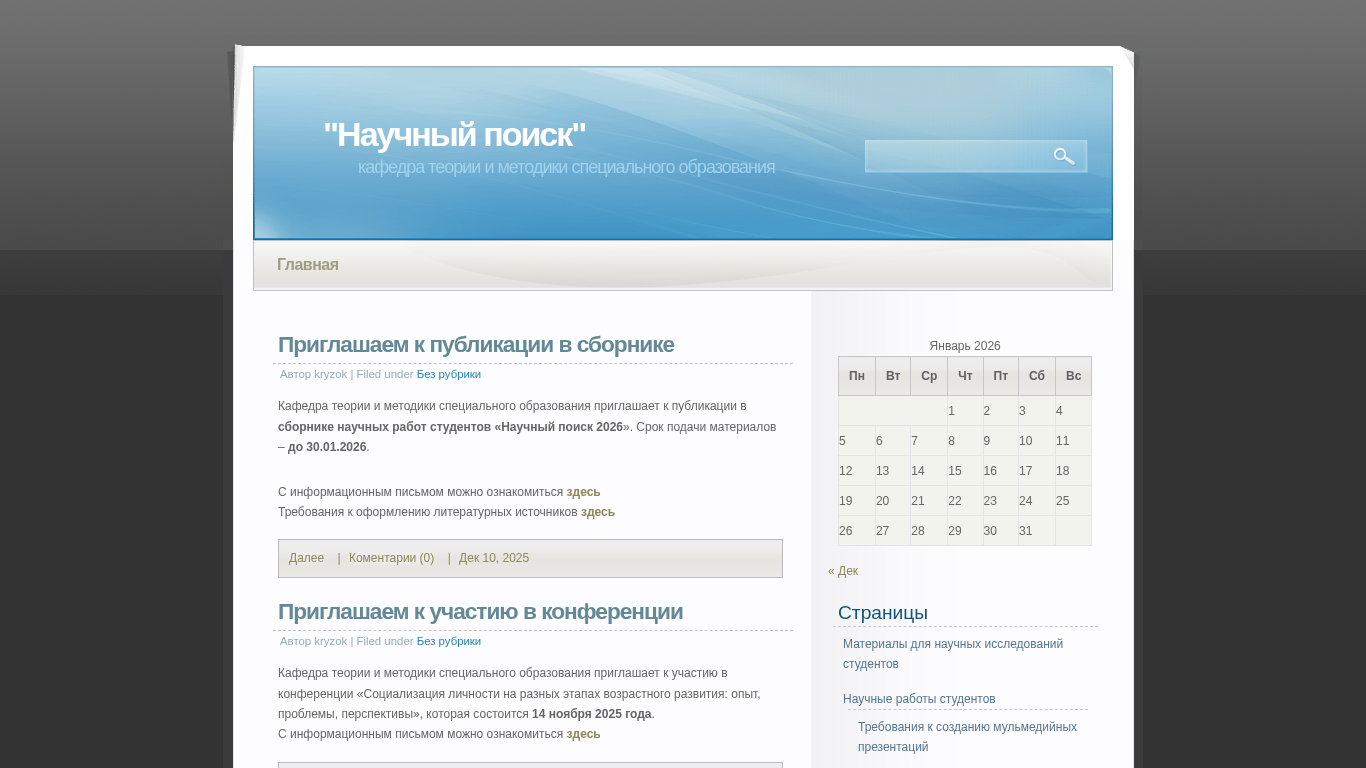Open Коментарии (0) of first post
1366x768 pixels.
[x=391, y=558]
